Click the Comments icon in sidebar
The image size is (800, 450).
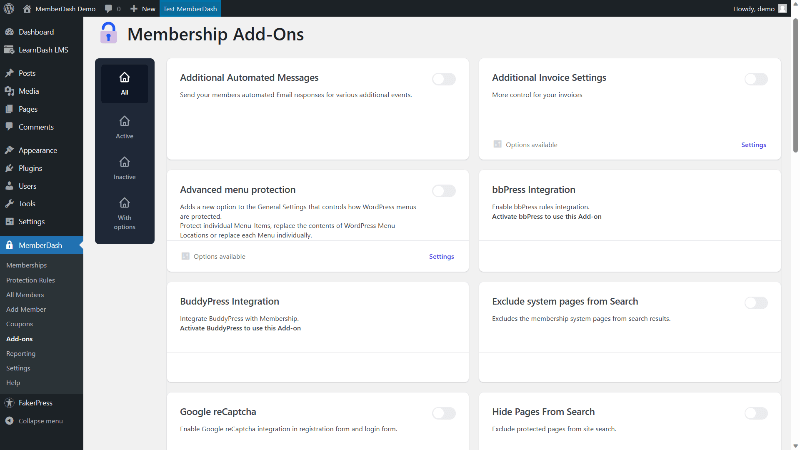click(9, 127)
